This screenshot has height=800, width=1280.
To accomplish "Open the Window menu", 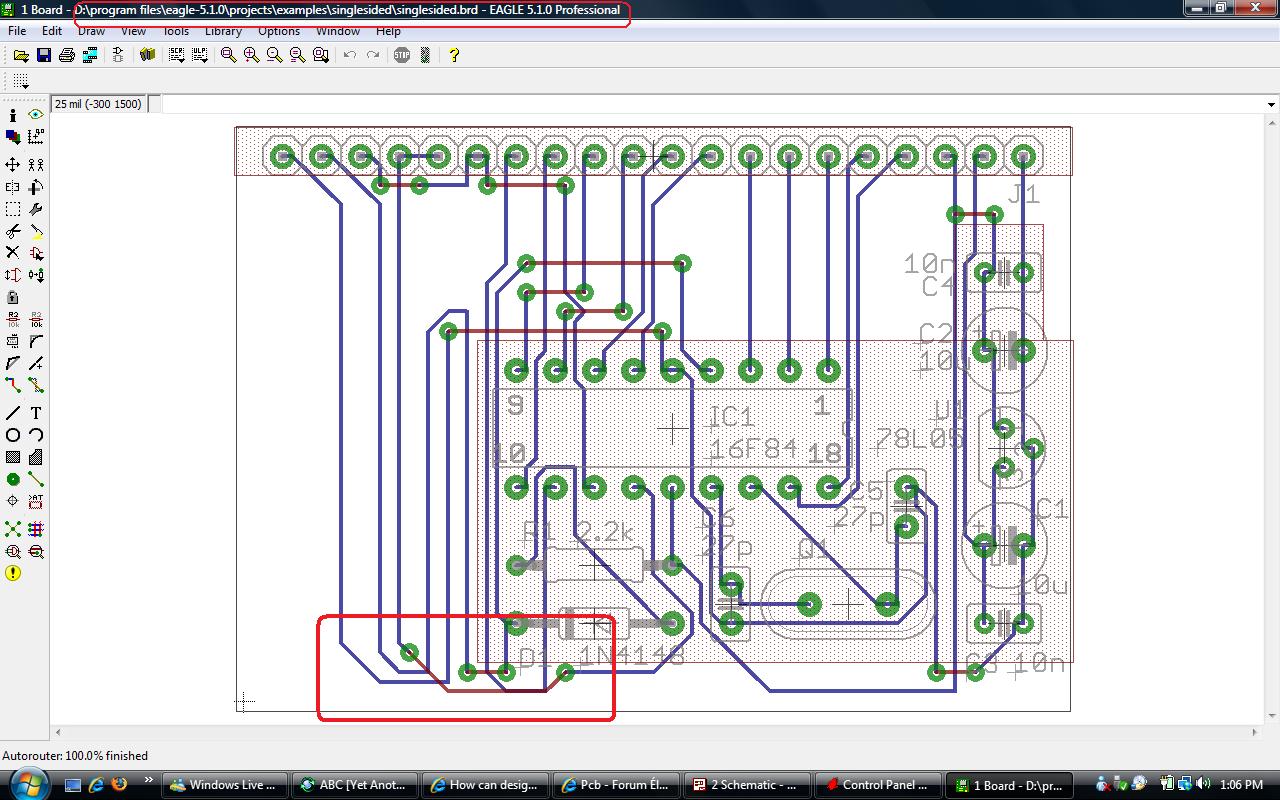I will click(338, 31).
